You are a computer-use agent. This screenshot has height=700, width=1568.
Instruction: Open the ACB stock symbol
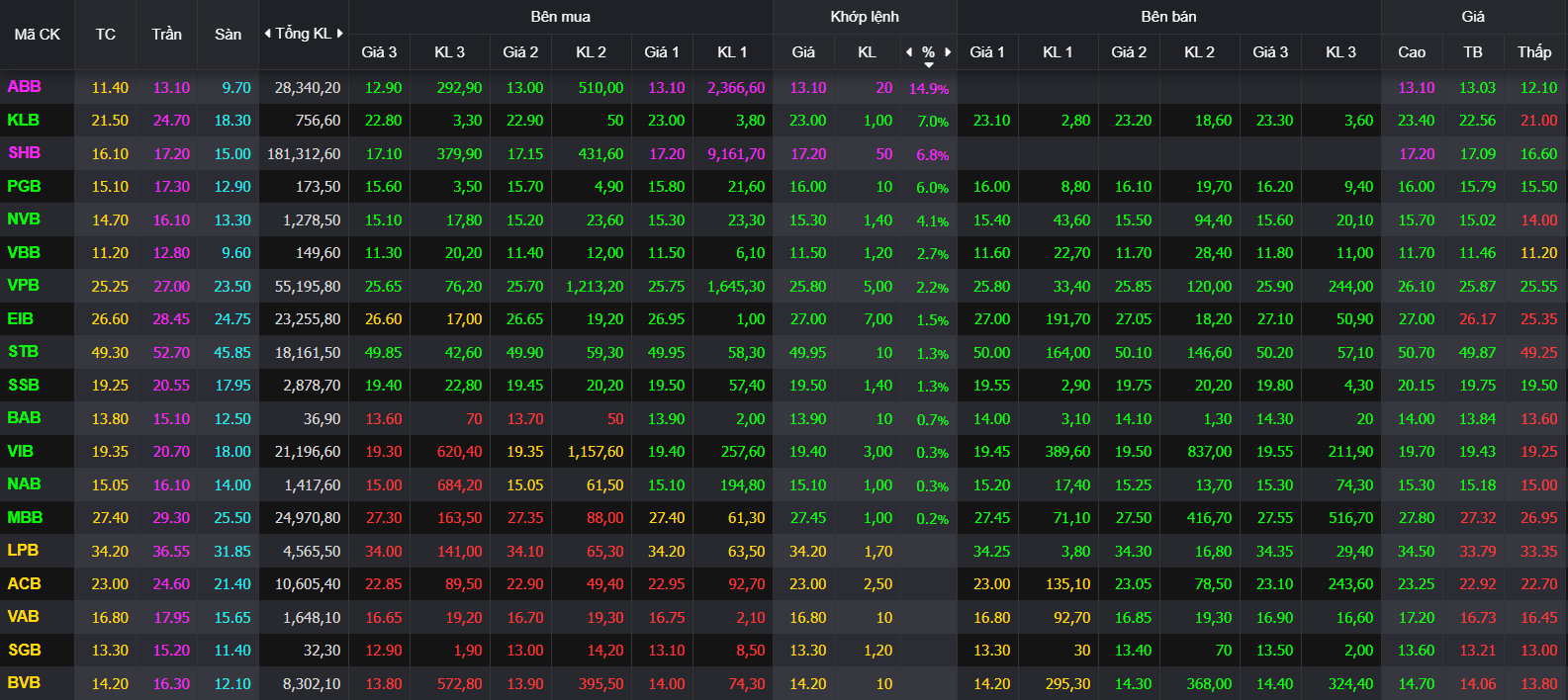click(x=24, y=584)
